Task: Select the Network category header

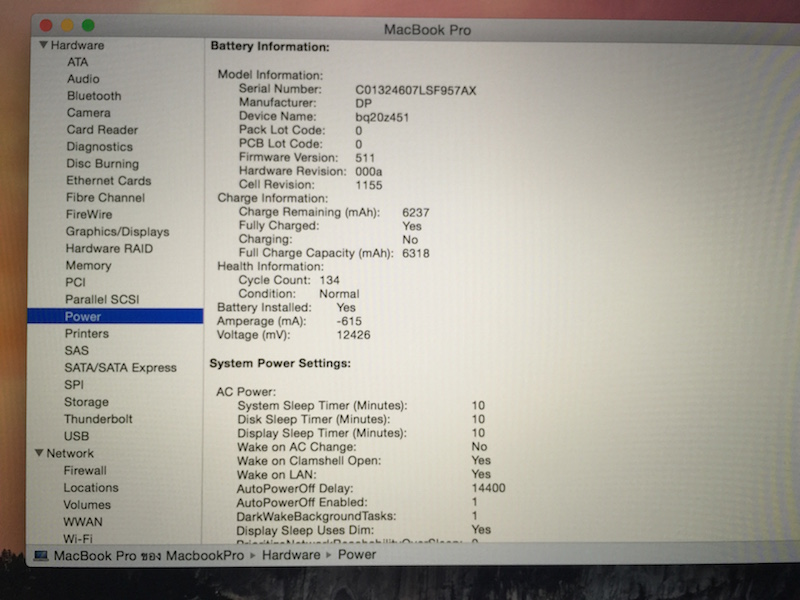Action: pyautogui.click(x=70, y=453)
